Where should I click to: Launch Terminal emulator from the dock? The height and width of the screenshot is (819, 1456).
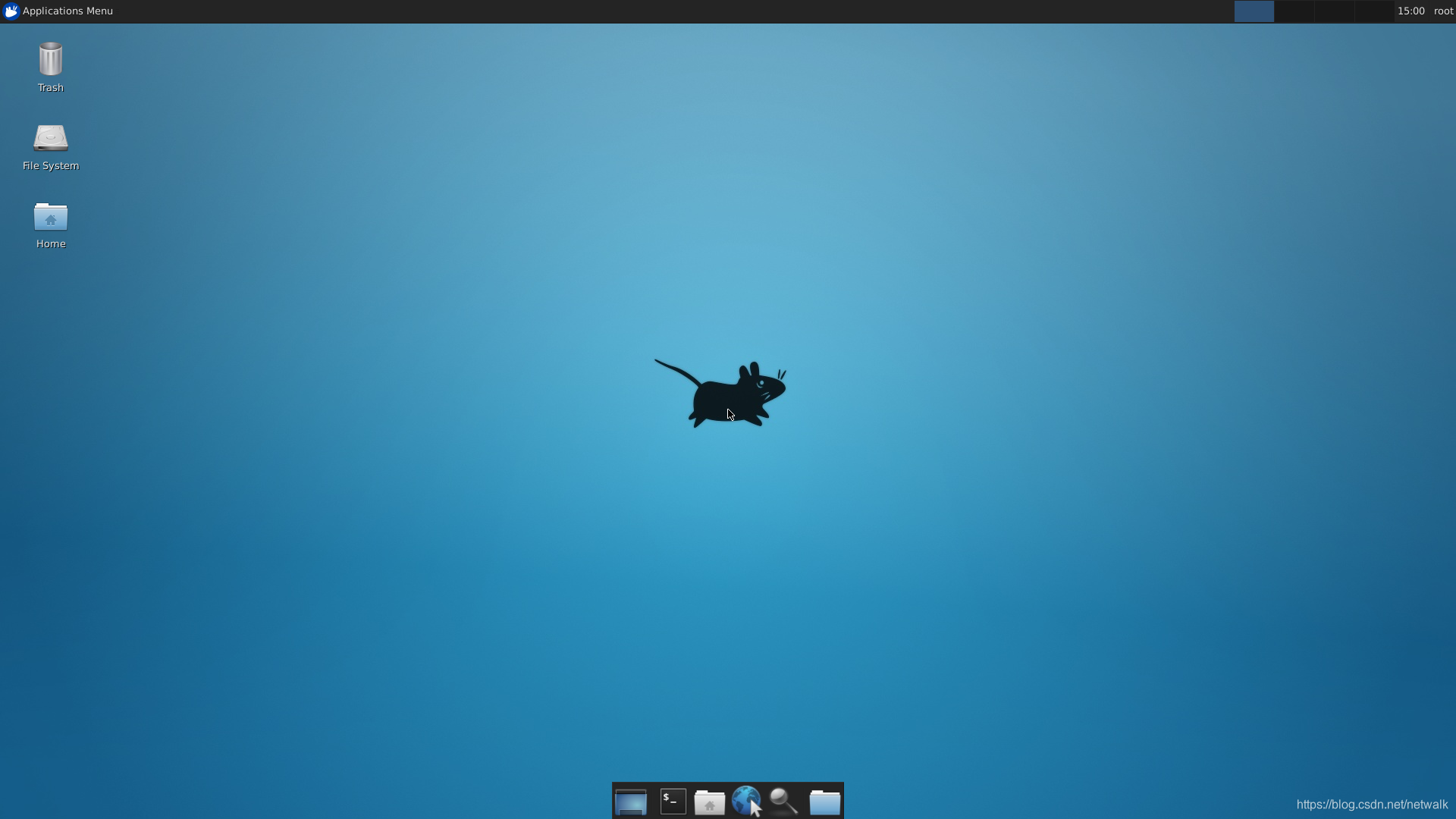click(673, 802)
